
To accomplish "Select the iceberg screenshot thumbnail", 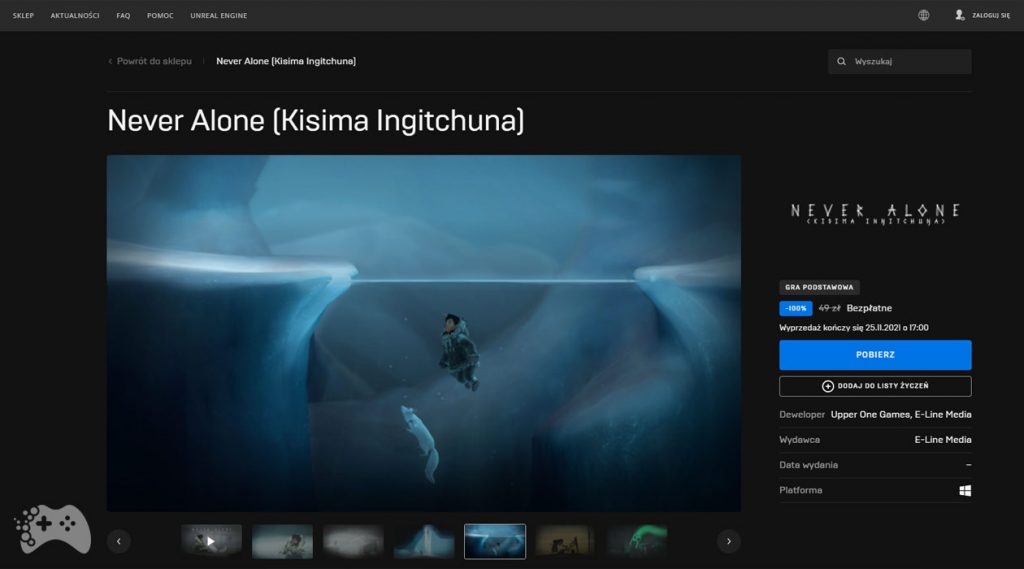I will point(424,541).
